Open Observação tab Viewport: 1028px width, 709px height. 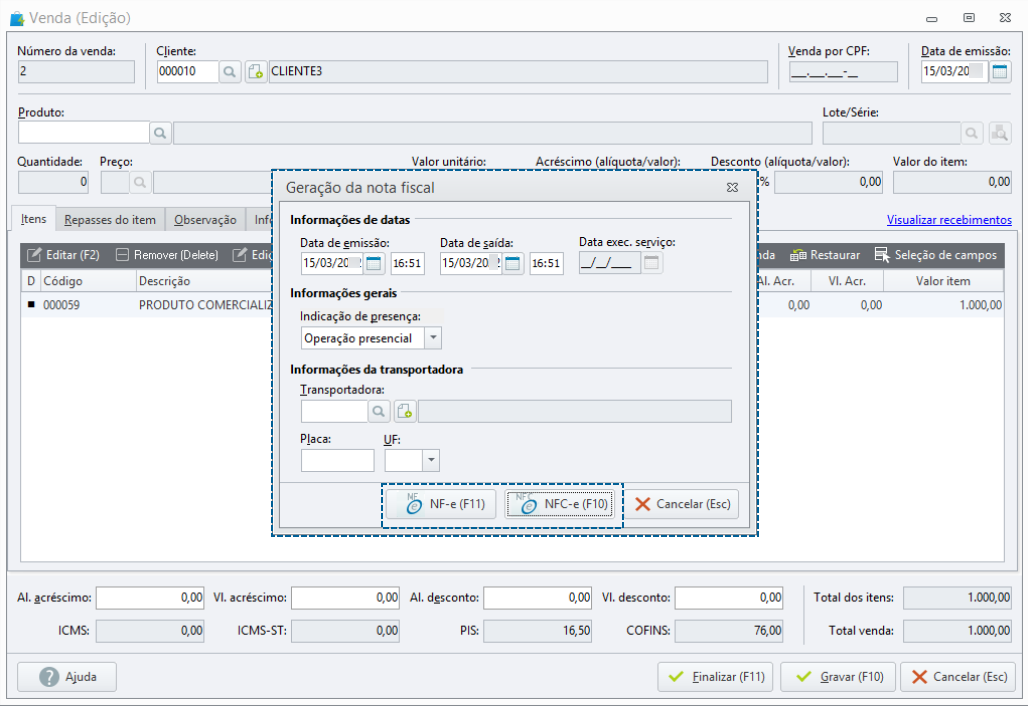[x=205, y=220]
